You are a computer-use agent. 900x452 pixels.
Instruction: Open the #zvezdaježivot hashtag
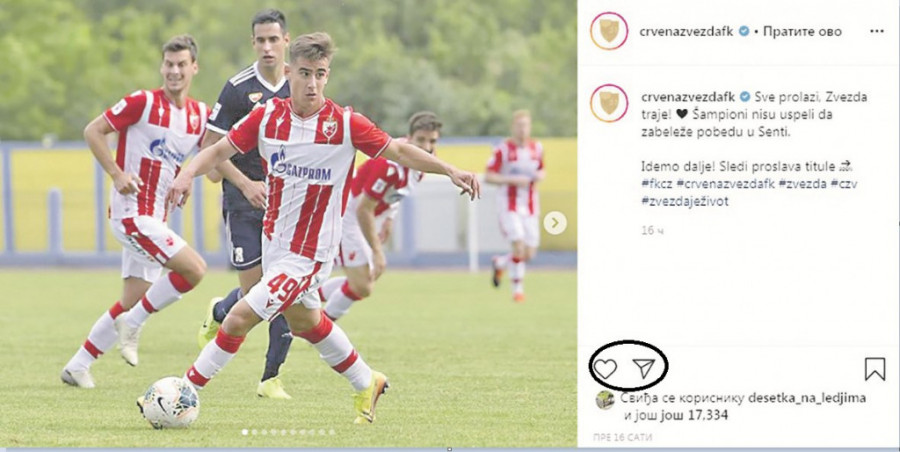click(x=685, y=202)
